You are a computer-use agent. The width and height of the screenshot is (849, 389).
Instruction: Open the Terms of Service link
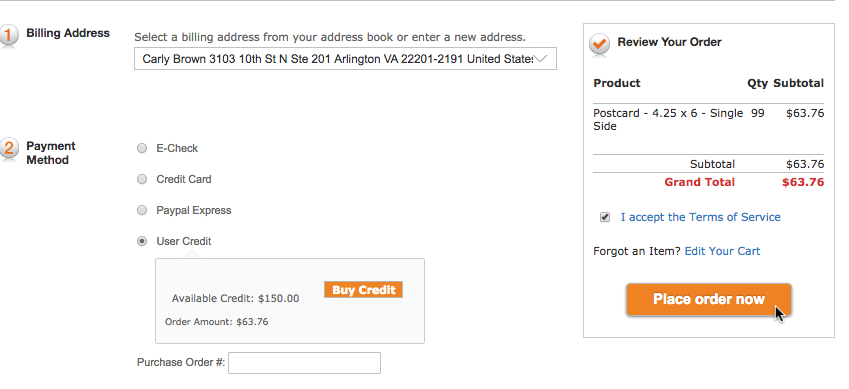701,217
